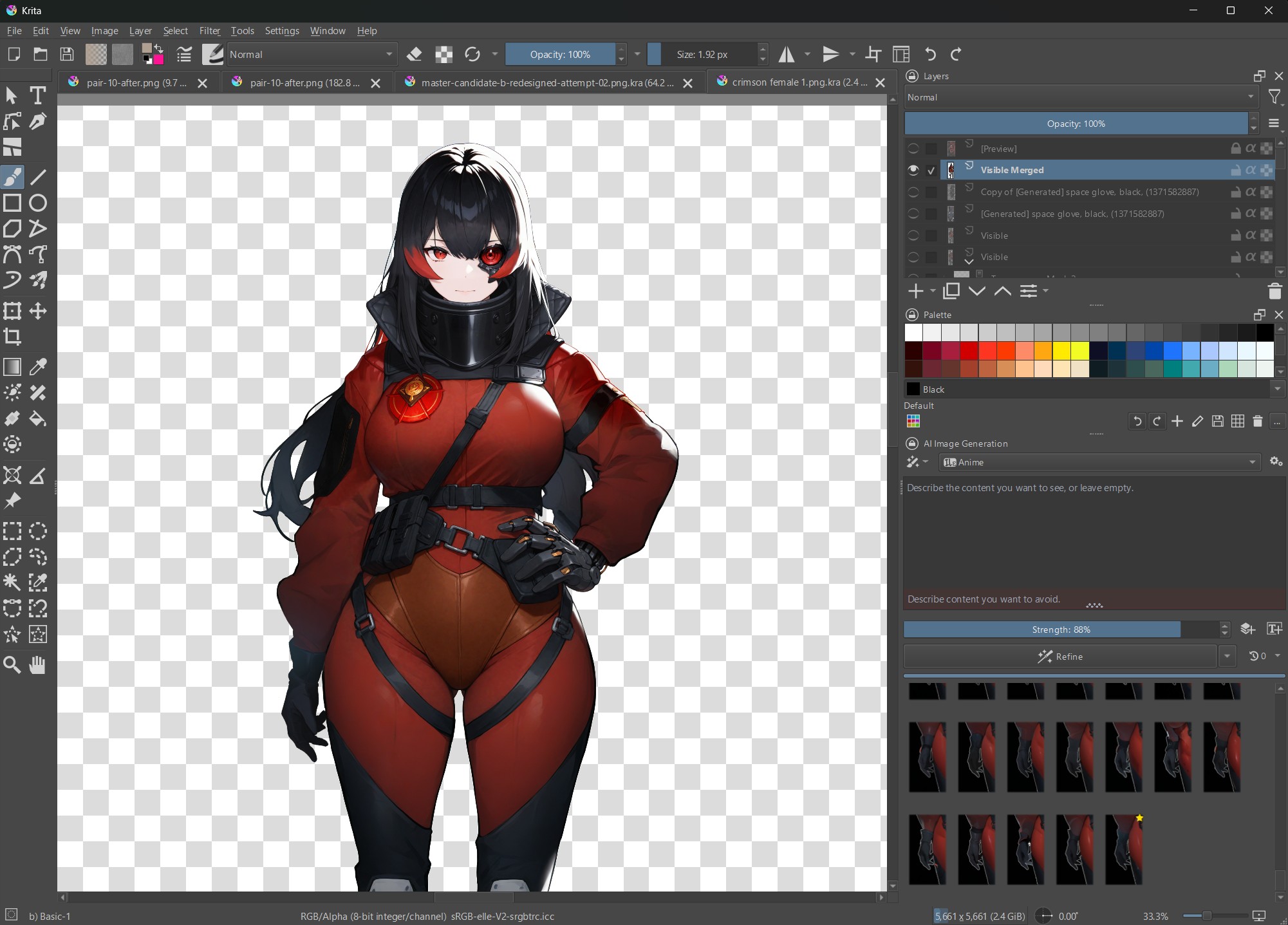The image size is (1288, 925).
Task: Open brush blending mode Normal dropdown
Action: 312,55
